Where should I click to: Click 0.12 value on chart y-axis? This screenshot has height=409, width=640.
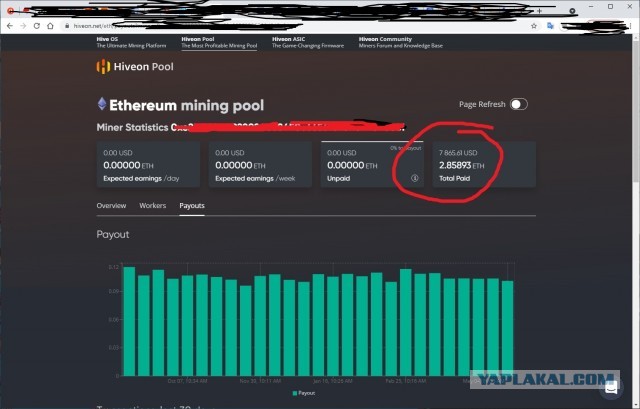click(x=114, y=267)
